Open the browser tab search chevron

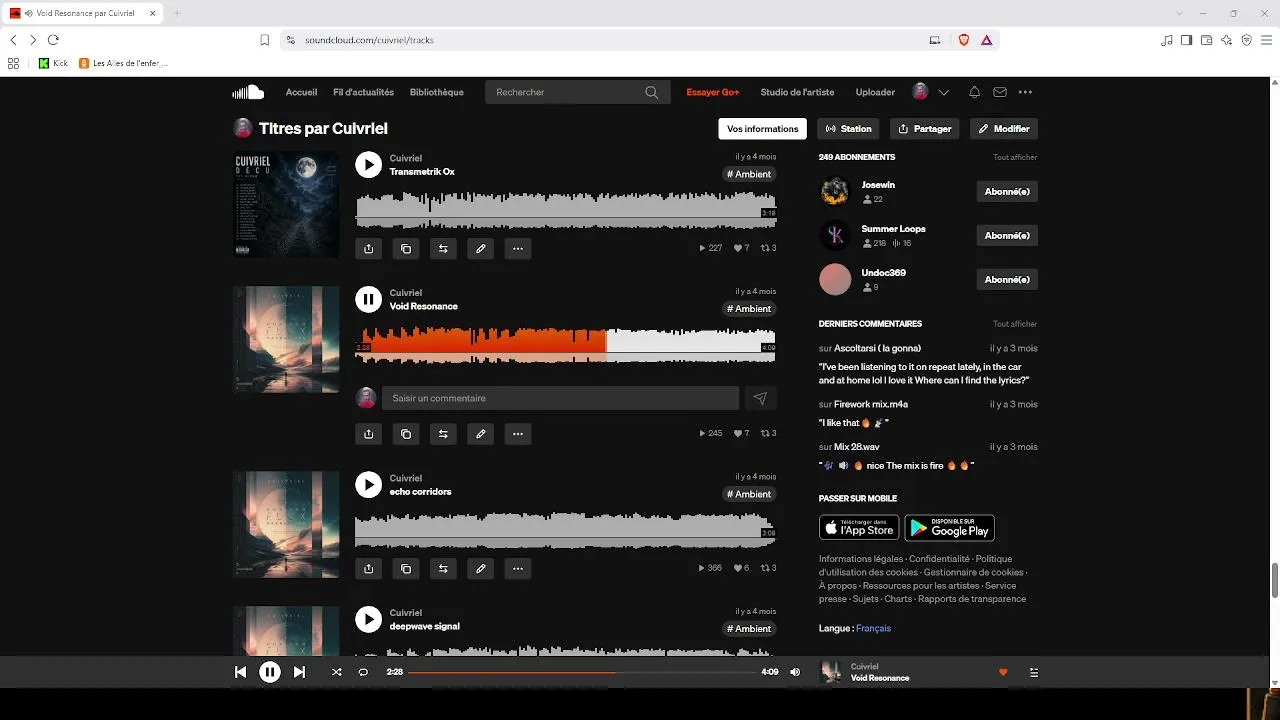coord(1180,13)
